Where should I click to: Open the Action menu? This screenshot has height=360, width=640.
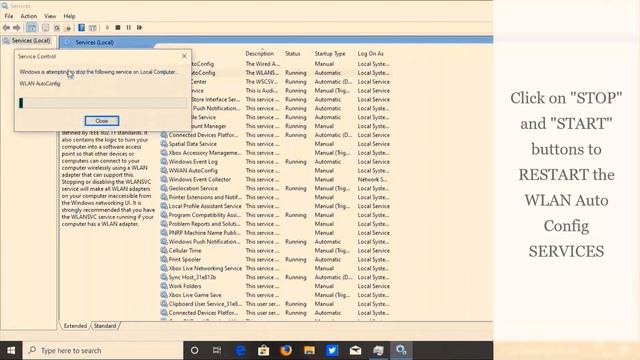point(29,16)
